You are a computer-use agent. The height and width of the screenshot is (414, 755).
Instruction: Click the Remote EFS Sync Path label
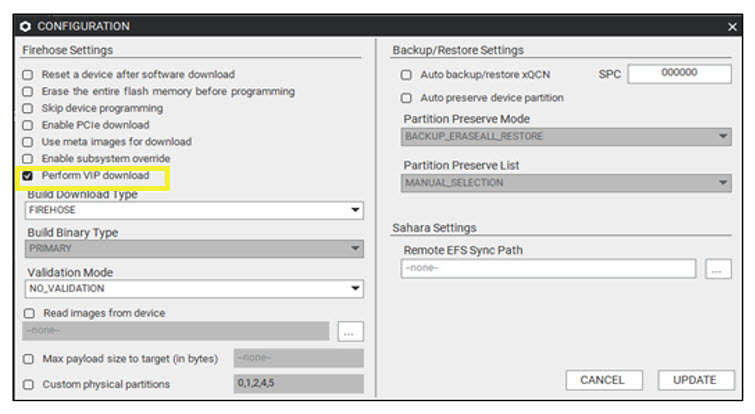tap(463, 250)
